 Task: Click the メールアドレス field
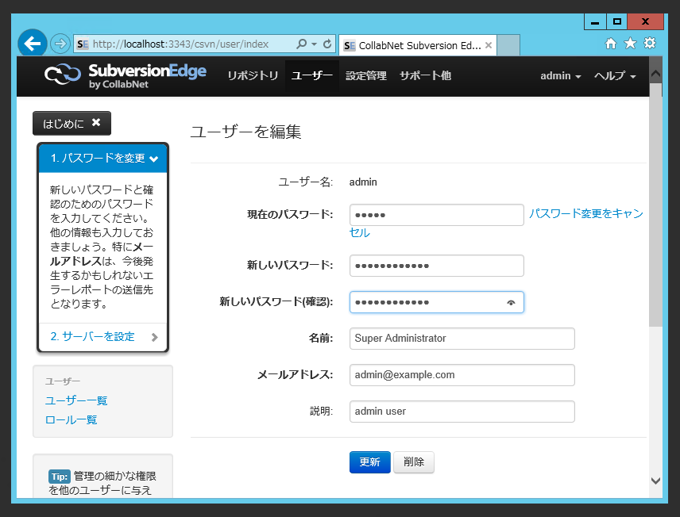[x=462, y=375]
